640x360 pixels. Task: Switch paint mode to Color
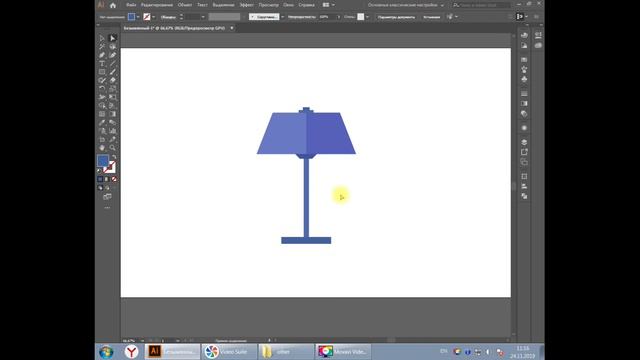(x=100, y=179)
